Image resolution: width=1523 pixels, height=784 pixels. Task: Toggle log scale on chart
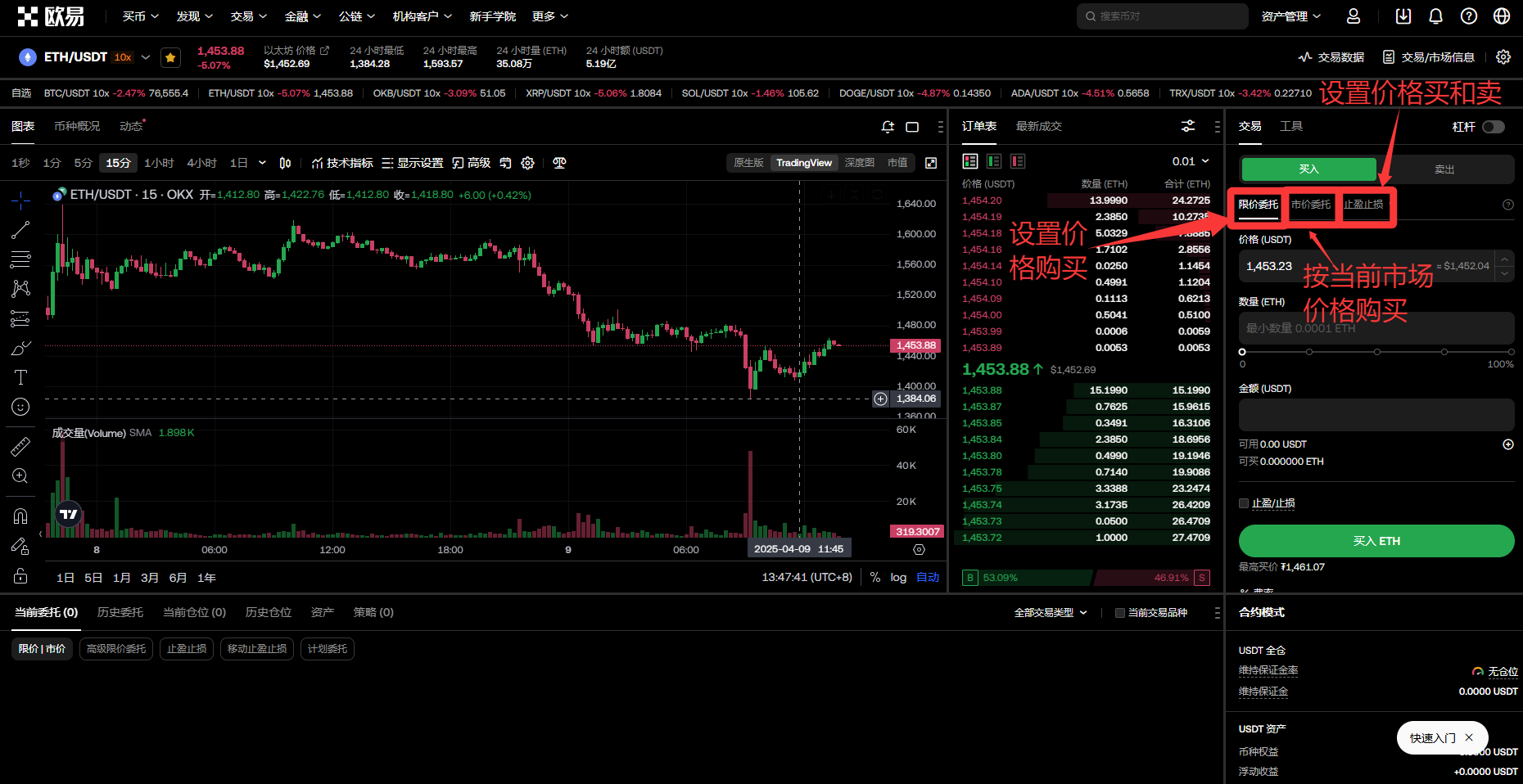[x=898, y=578]
